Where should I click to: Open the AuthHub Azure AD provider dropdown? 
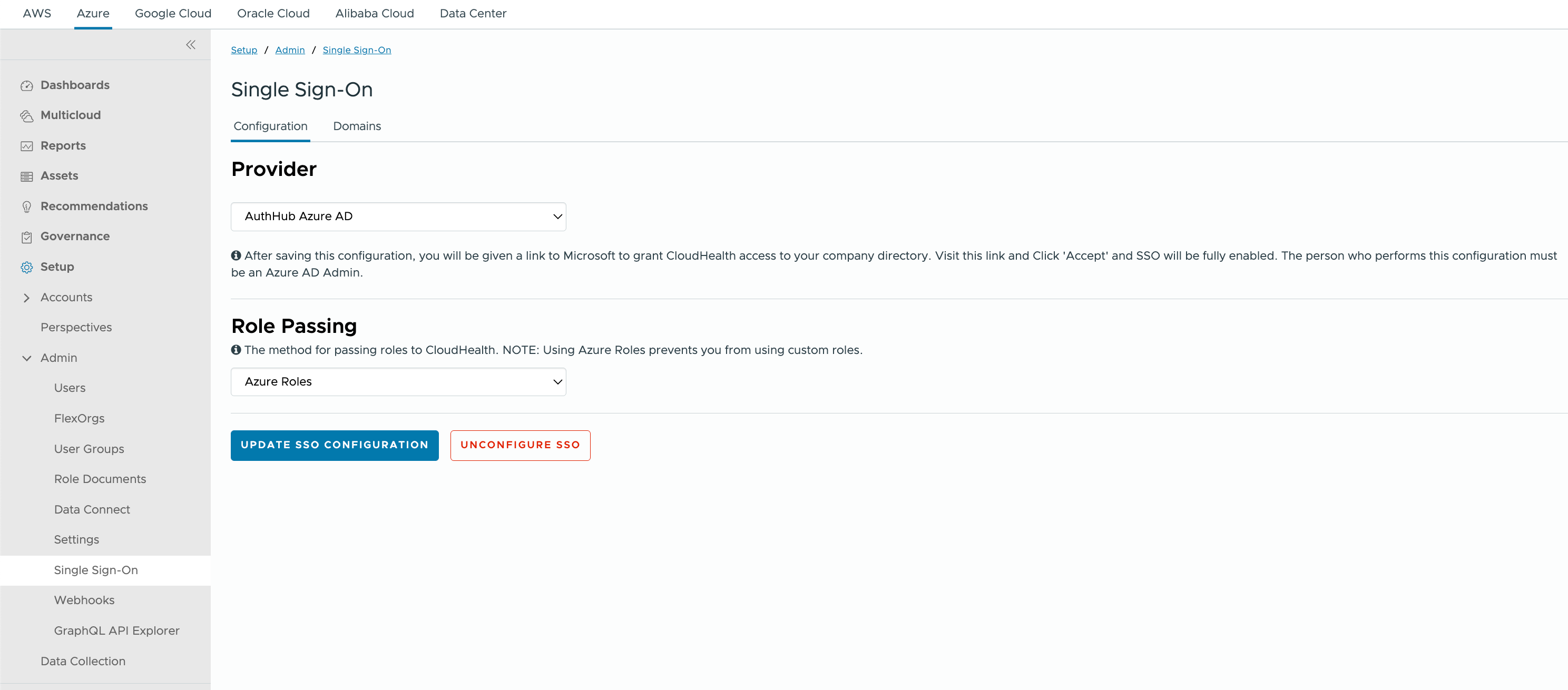coord(398,216)
